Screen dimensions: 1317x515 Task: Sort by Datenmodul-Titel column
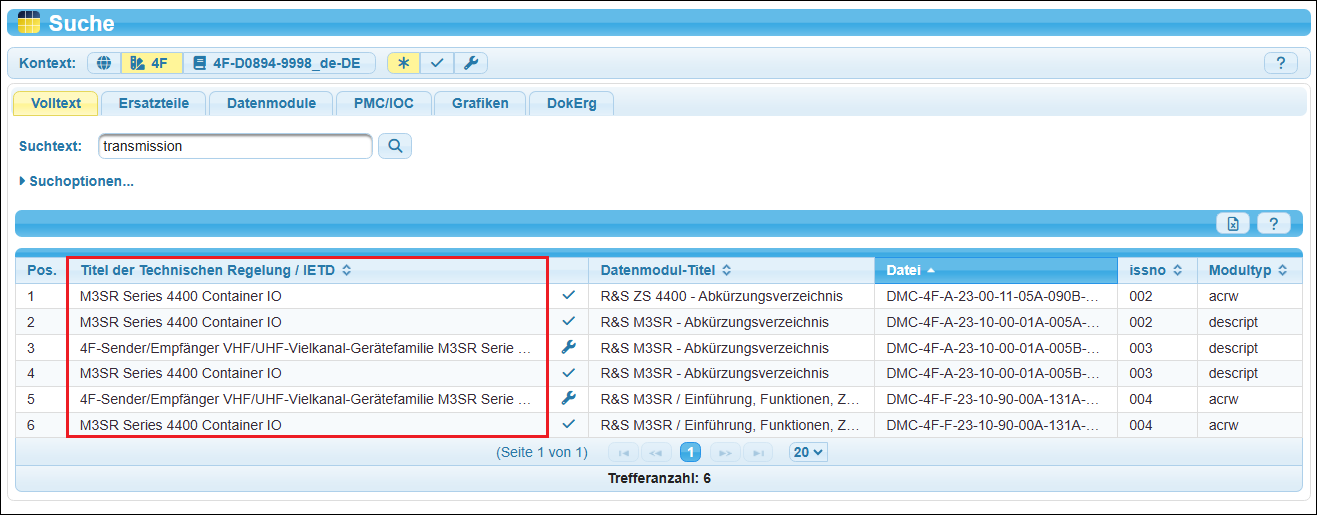[666, 270]
